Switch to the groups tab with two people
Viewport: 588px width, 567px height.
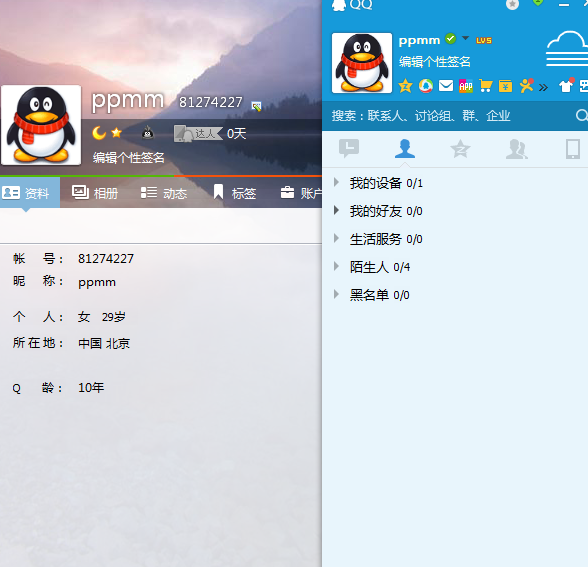[517, 149]
